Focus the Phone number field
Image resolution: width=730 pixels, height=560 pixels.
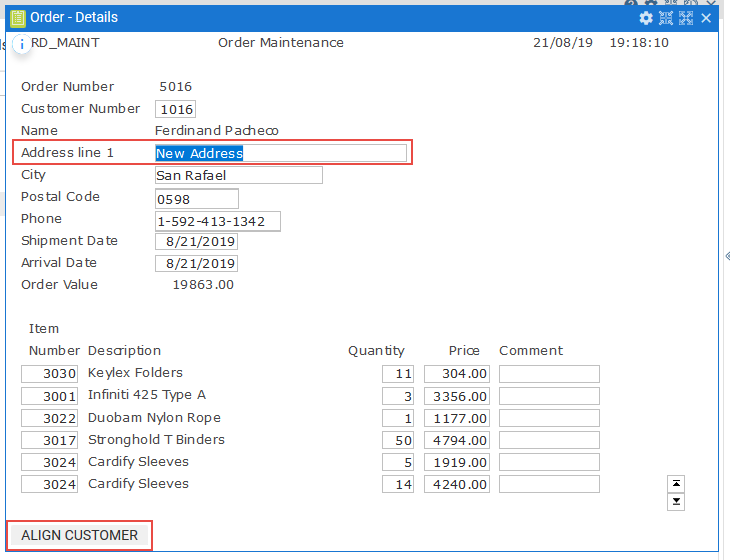point(217,221)
